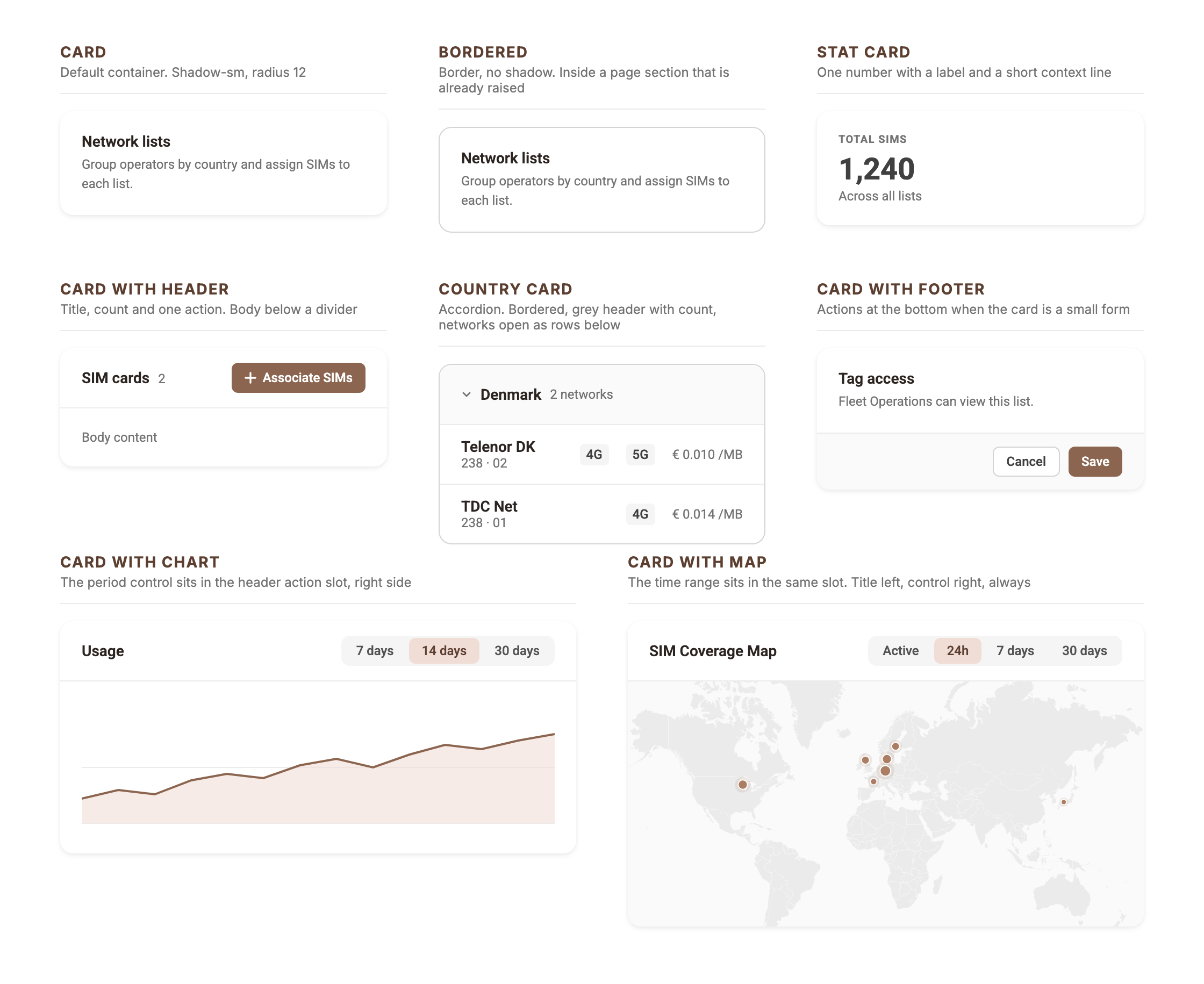Click the 4G badge on Telenor DK
Image resolution: width=1204 pixels, height=984 pixels.
593,455
